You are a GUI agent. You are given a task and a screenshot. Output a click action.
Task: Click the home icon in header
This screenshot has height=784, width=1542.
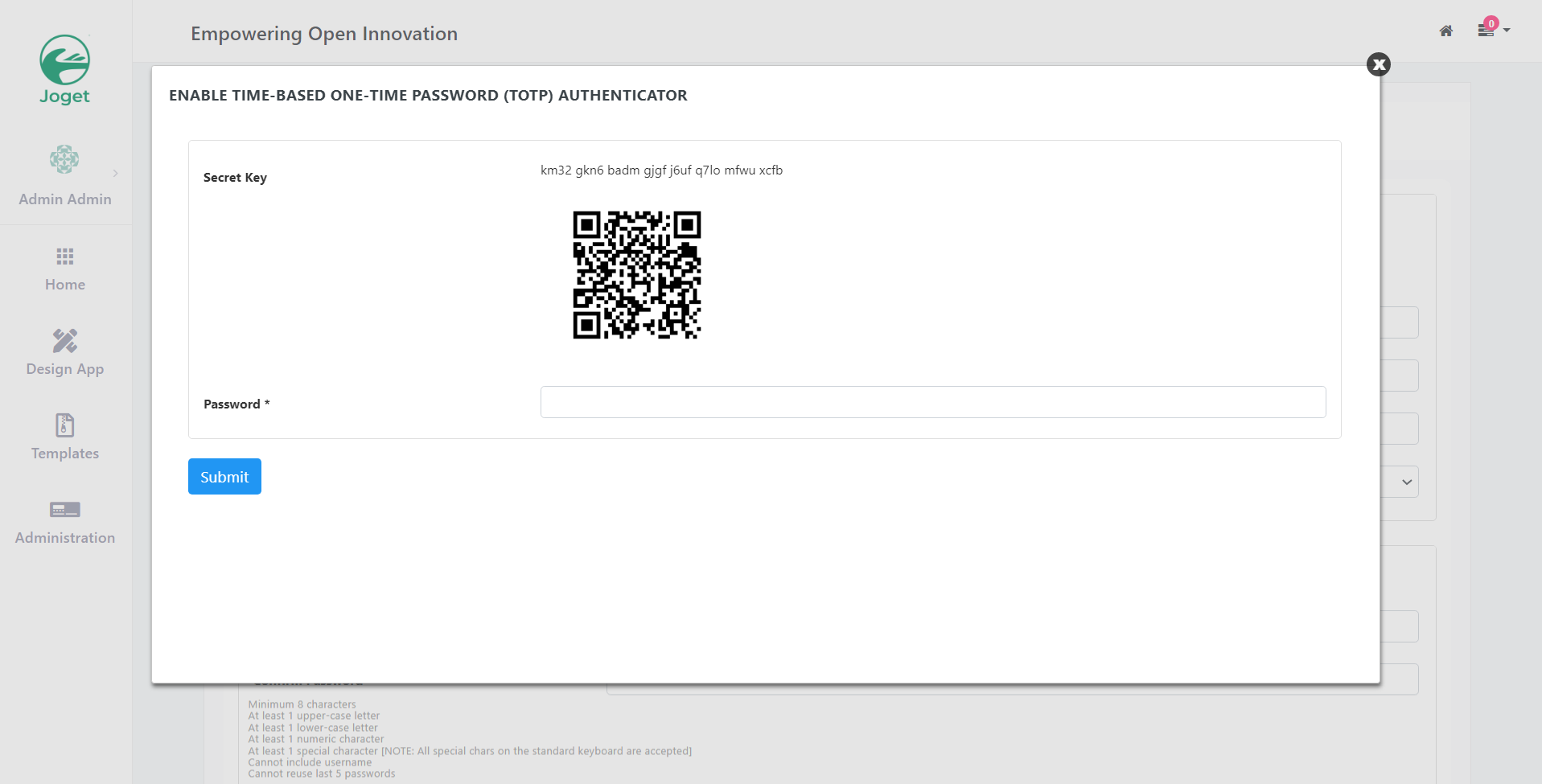pos(1446,31)
